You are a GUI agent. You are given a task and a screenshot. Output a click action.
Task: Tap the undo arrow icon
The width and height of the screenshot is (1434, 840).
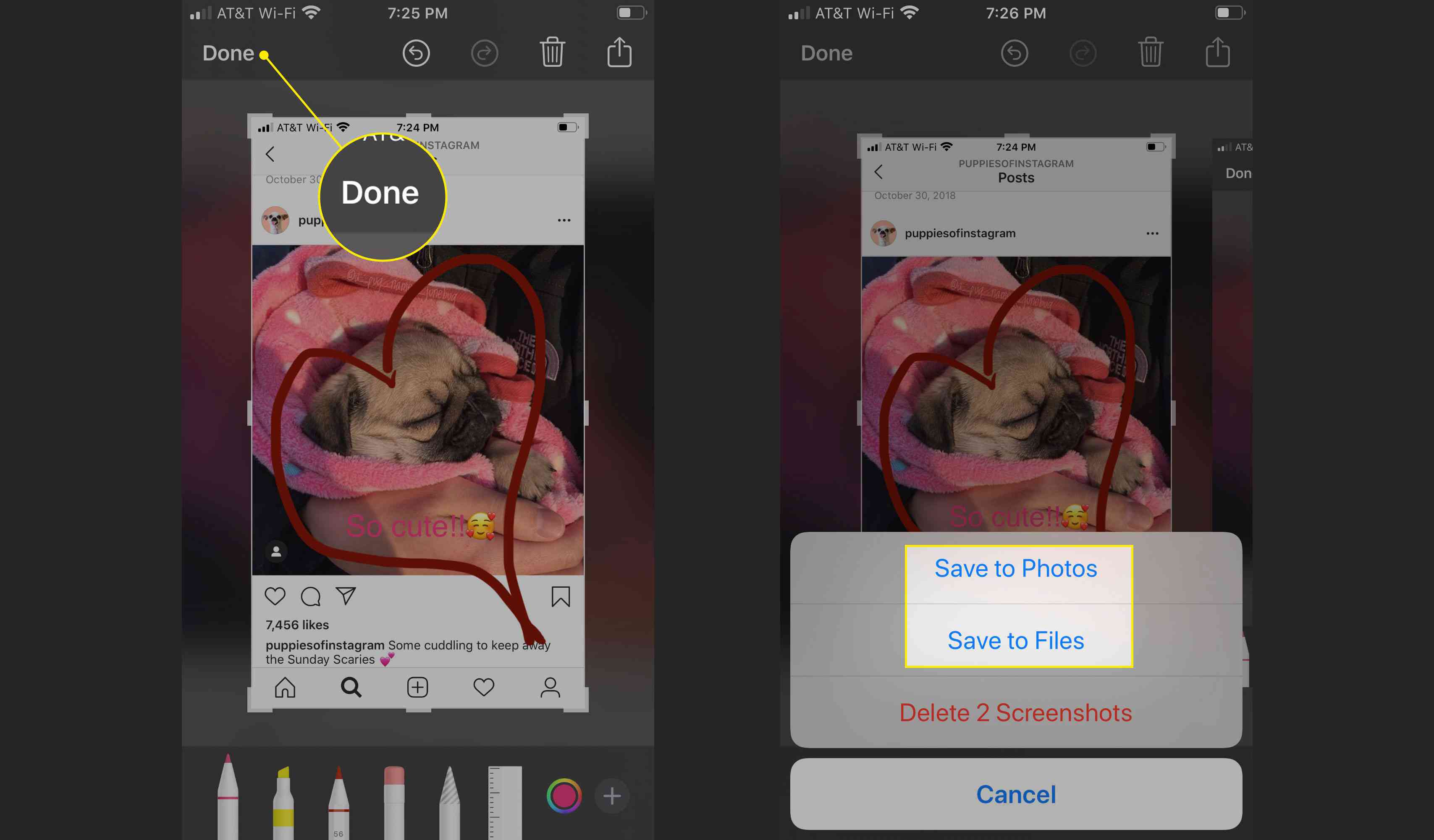coord(417,53)
